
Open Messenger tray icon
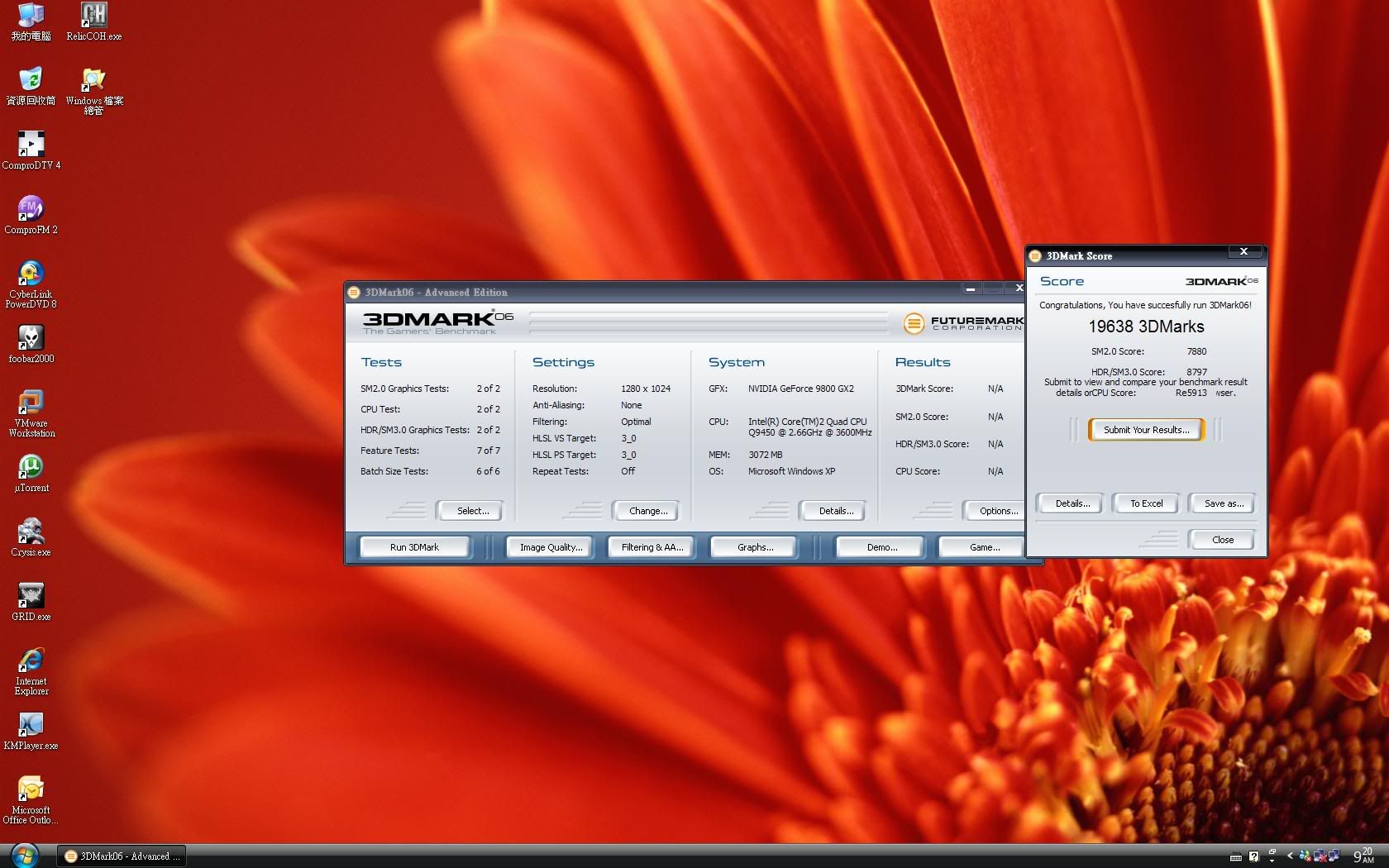[x=1305, y=856]
